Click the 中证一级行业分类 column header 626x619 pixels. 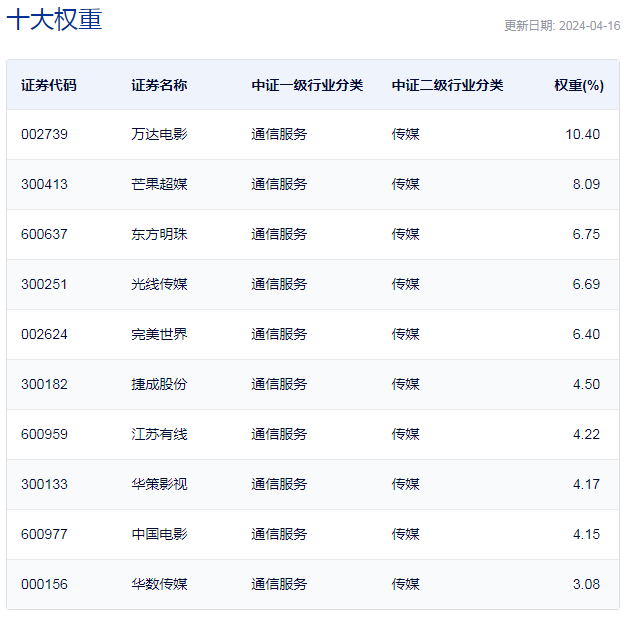coord(307,85)
